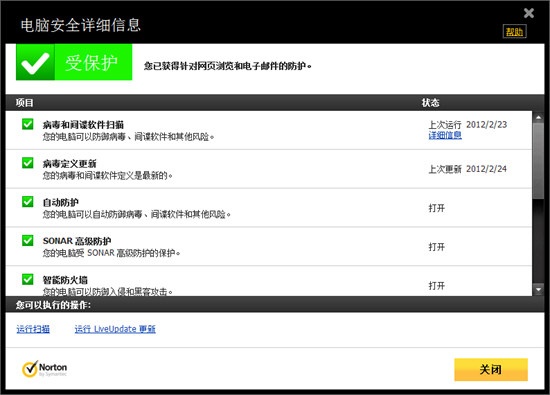Click the green check beside 病毒和间谍软件扫描

(x=27, y=124)
